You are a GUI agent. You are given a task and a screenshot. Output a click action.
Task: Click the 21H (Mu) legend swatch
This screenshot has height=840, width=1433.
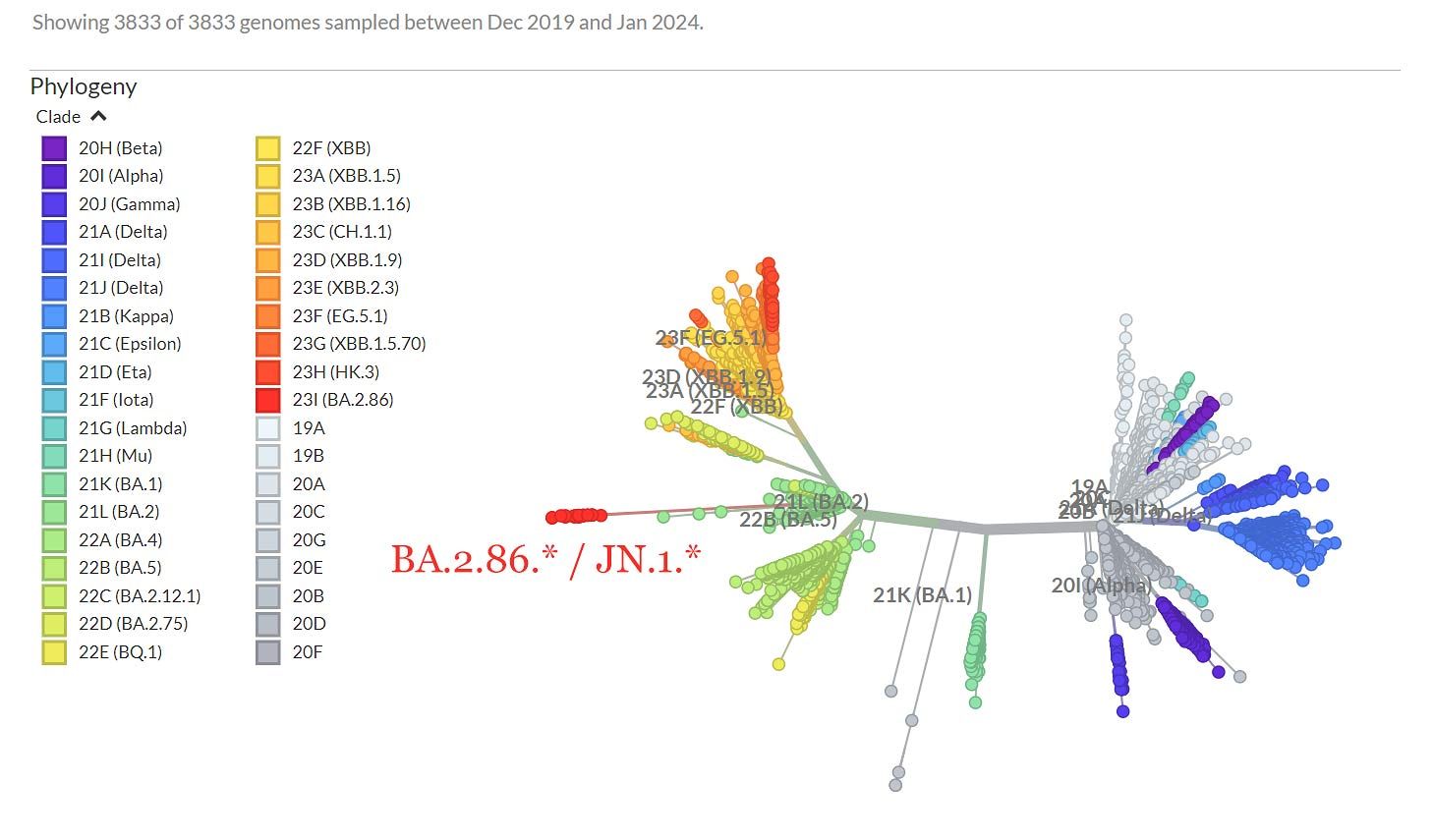coord(54,456)
